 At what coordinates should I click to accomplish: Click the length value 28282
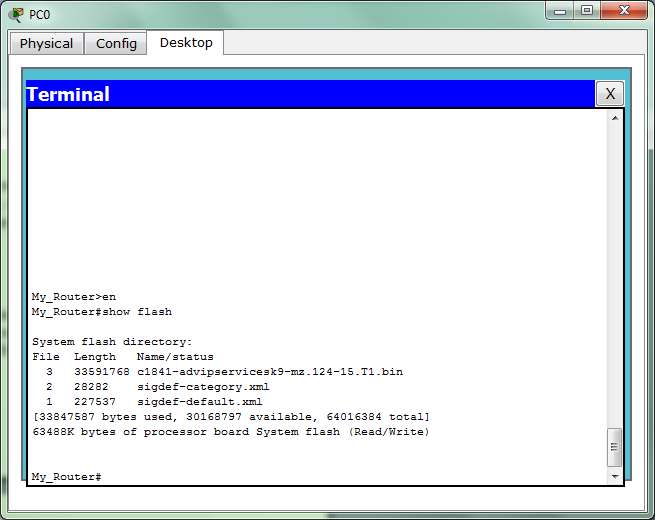tap(91, 387)
